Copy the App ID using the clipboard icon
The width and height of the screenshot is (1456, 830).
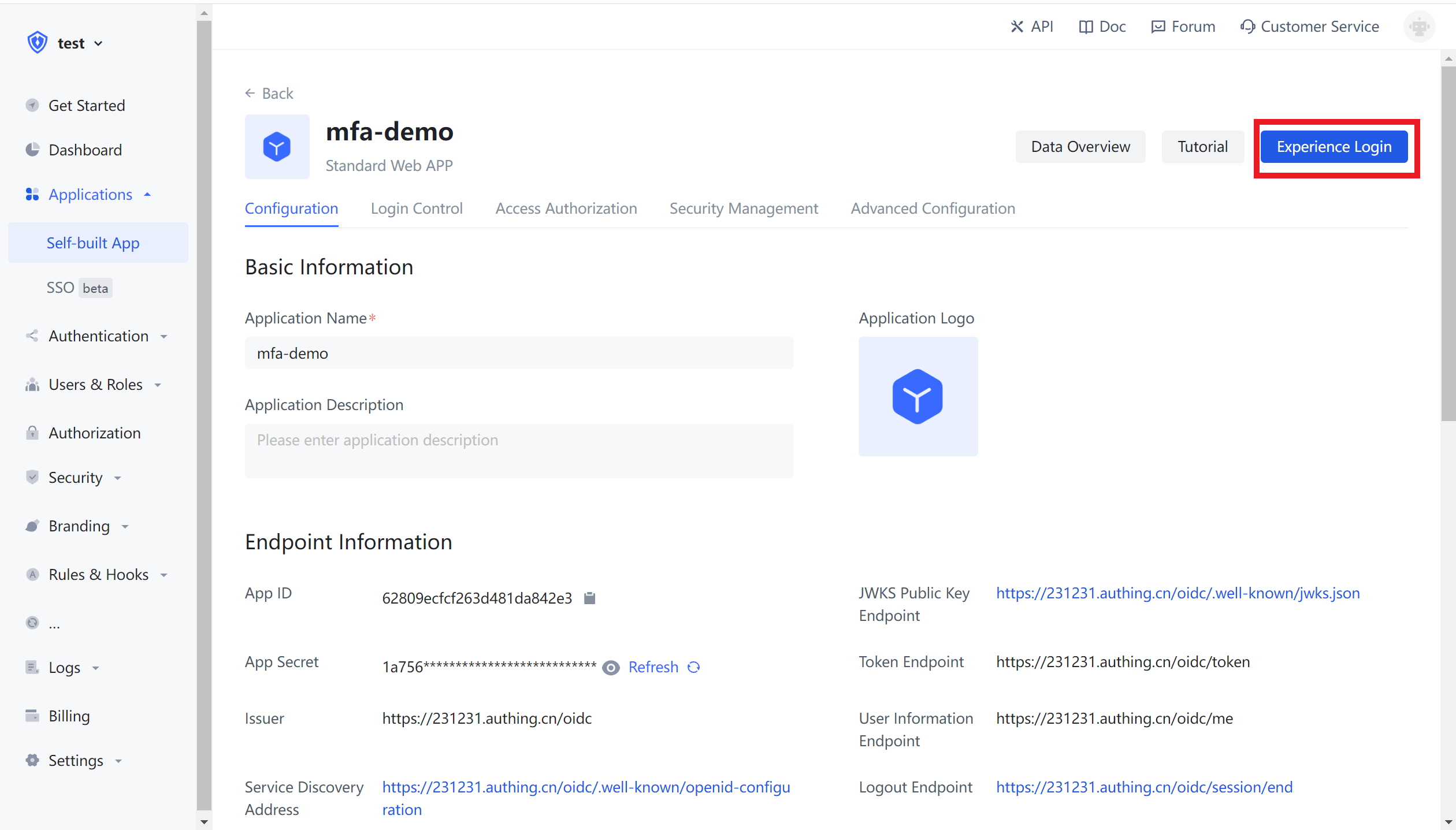[x=590, y=598]
